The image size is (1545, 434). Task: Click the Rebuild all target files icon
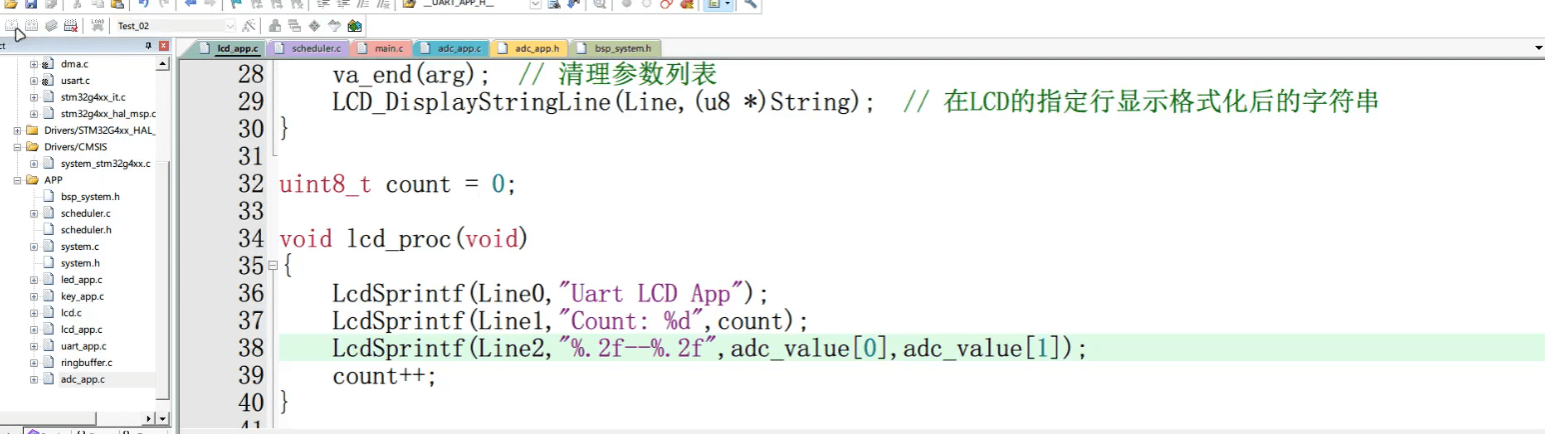[x=50, y=25]
